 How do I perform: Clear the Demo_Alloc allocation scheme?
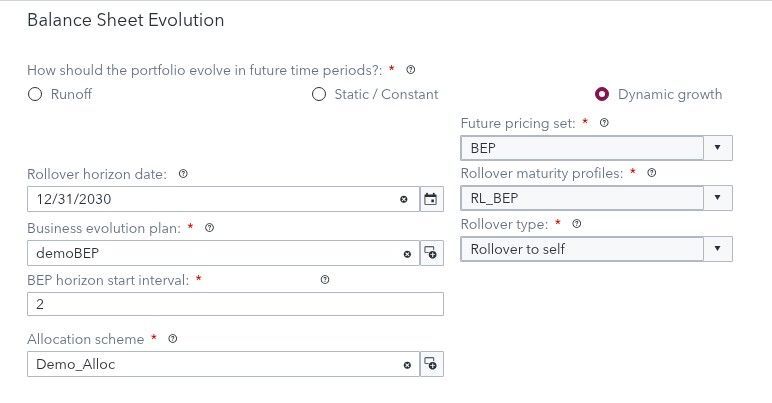(x=407, y=365)
